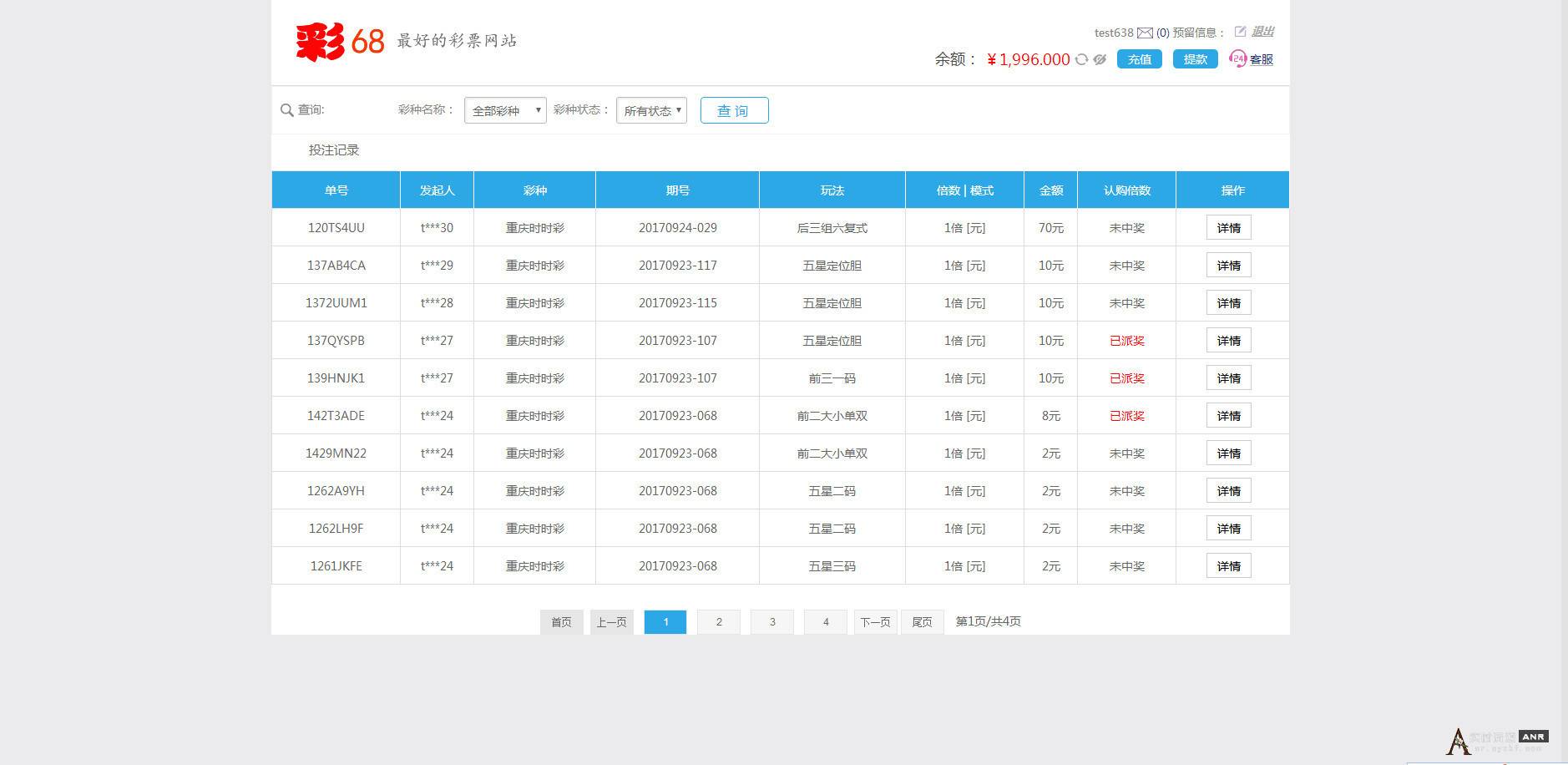This screenshot has width=1568, height=765.
Task: Open 详情 for order 1429MN22
Action: tap(1229, 453)
